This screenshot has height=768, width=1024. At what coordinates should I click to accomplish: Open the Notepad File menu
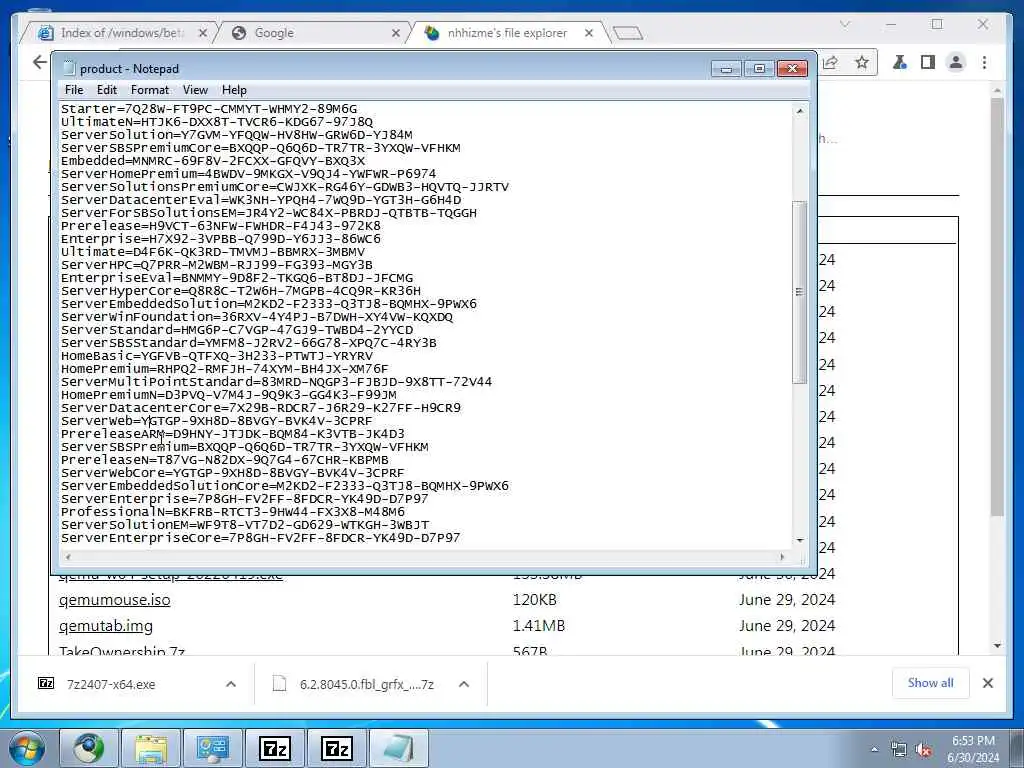(74, 90)
